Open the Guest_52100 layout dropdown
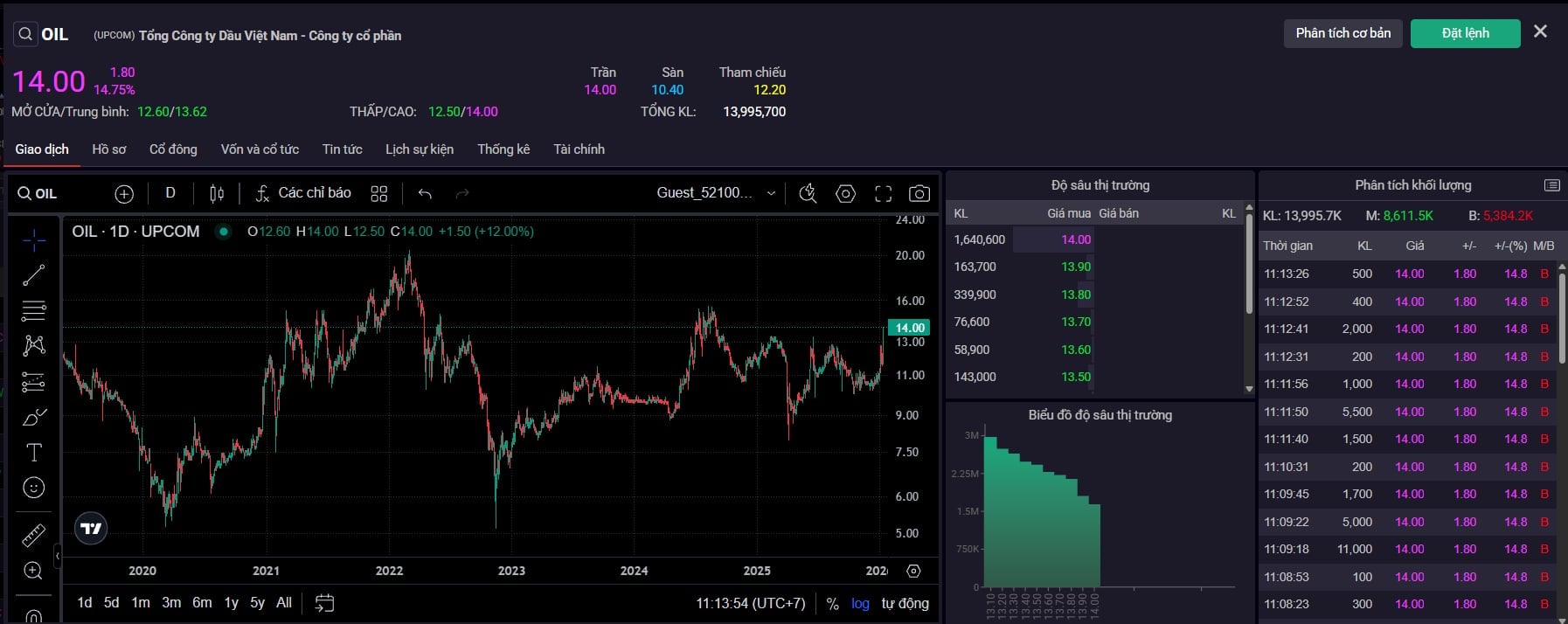The image size is (1568, 624). point(715,193)
